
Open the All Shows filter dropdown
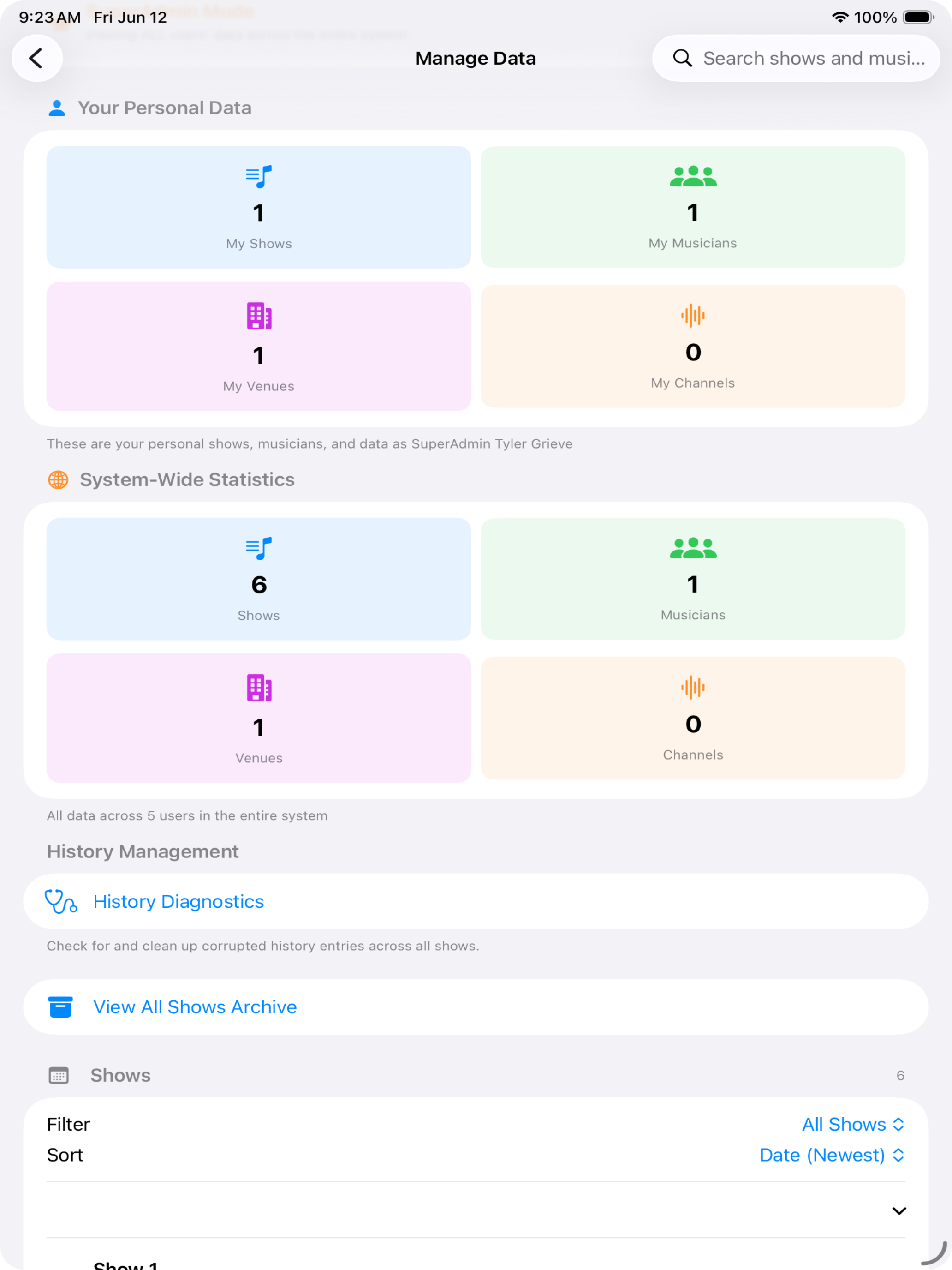853,1124
